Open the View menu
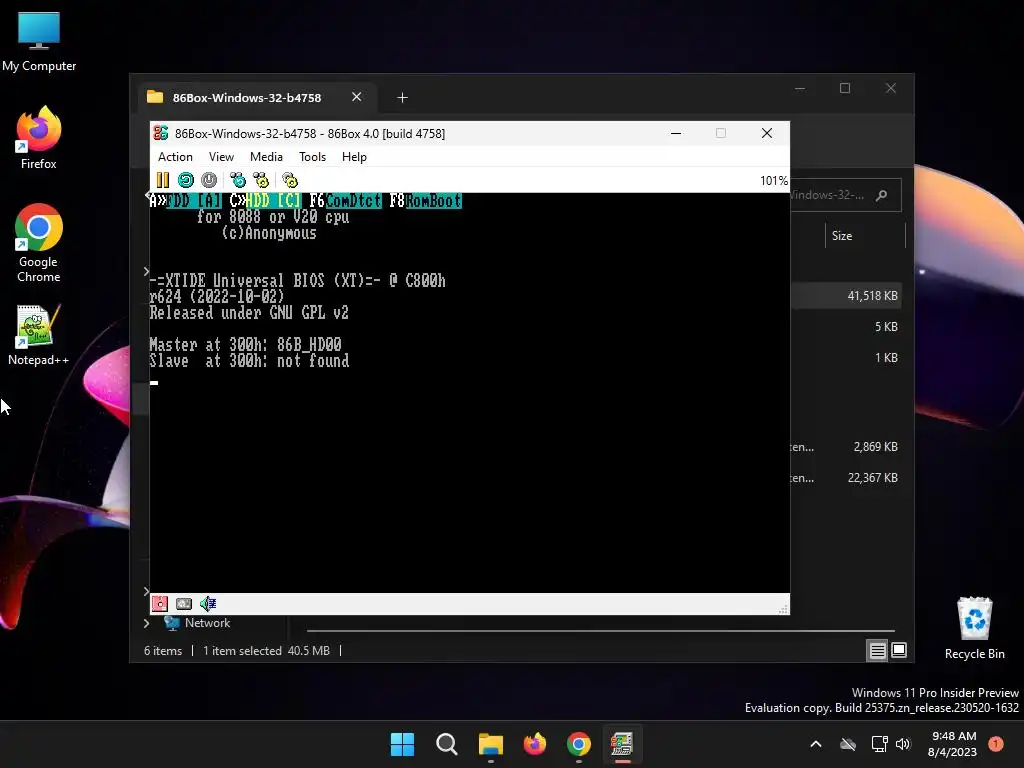Image resolution: width=1024 pixels, height=768 pixels. pyautogui.click(x=221, y=157)
